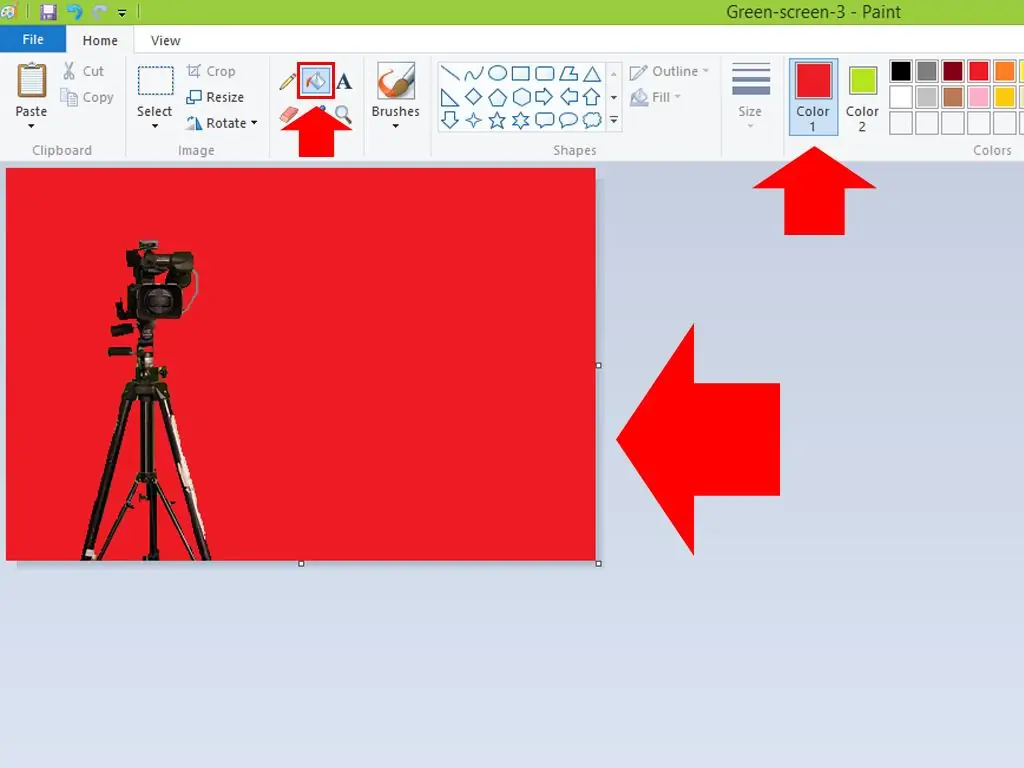Select the straight Line shape

pyautogui.click(x=449, y=73)
